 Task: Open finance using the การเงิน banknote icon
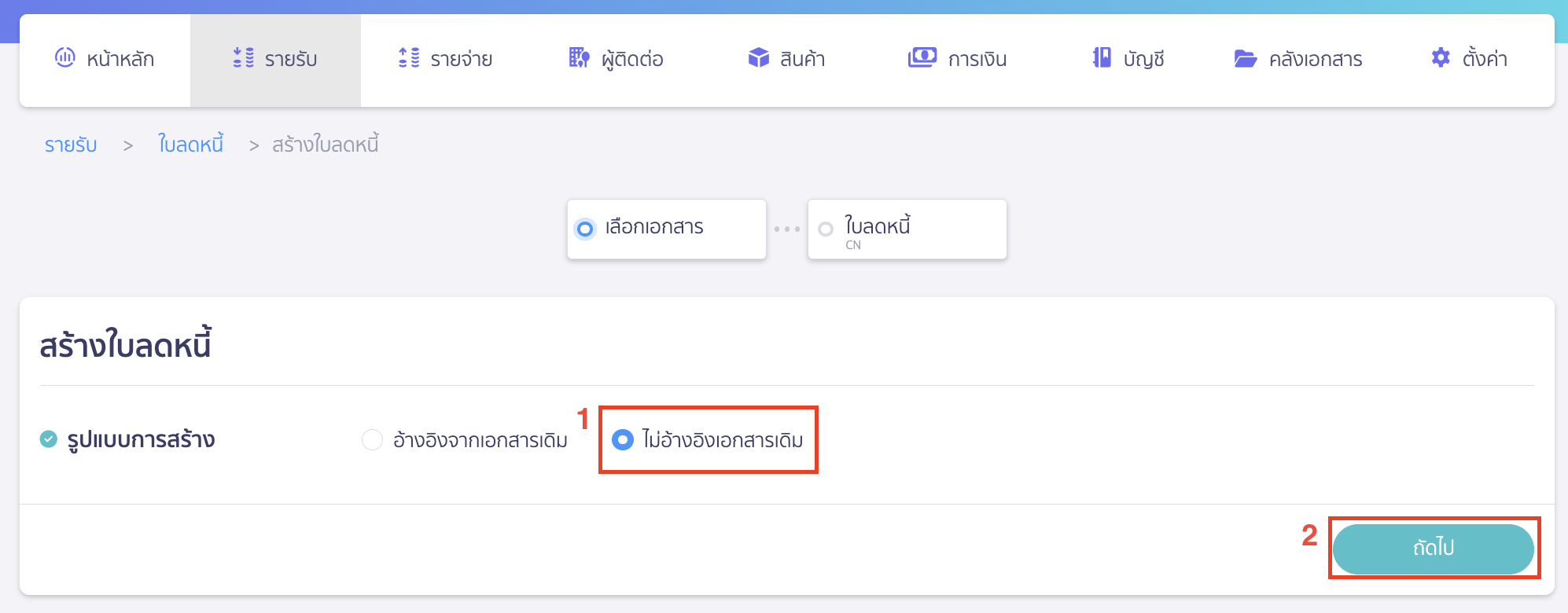point(922,57)
